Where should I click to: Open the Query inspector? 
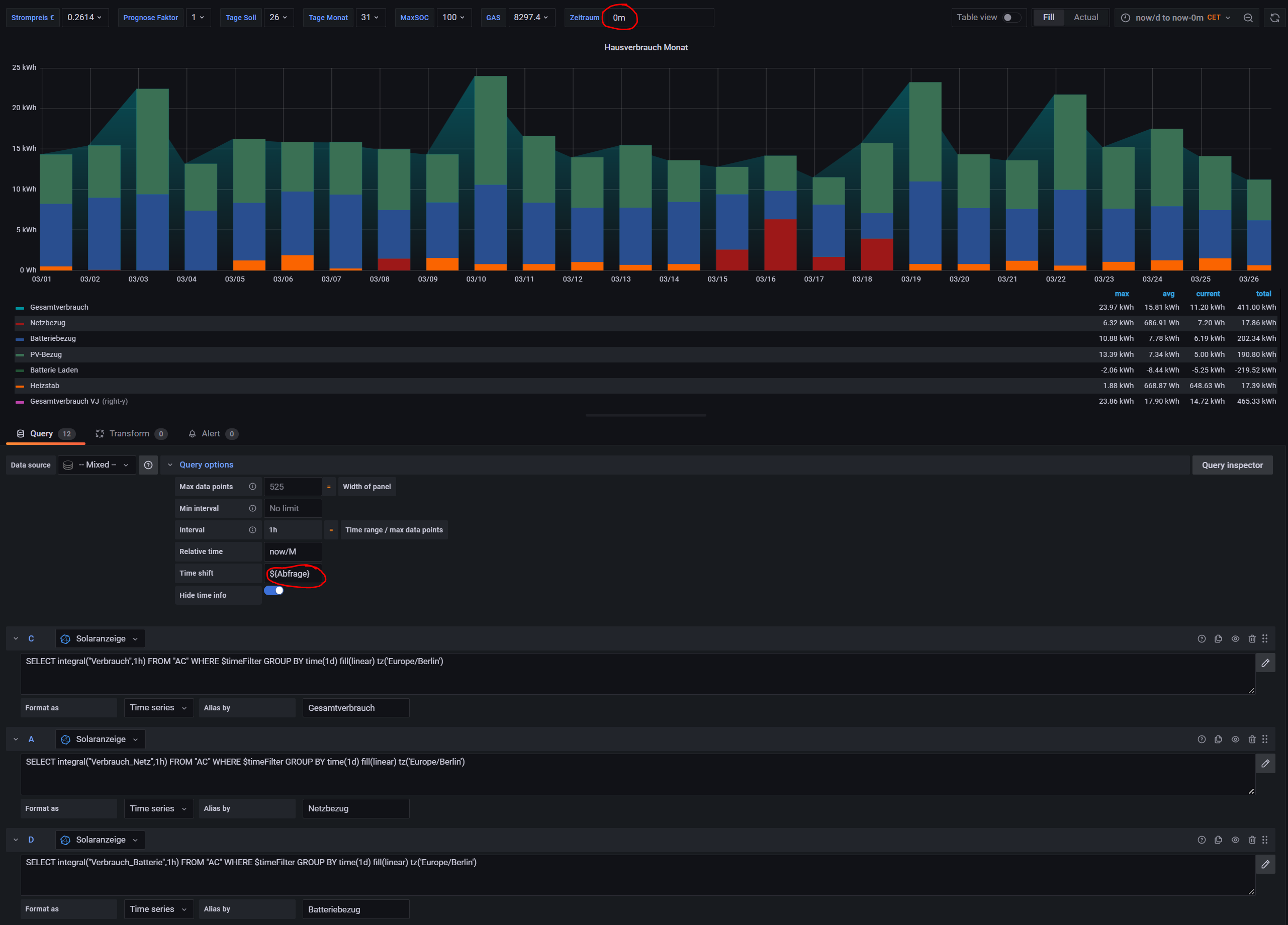(x=1232, y=465)
